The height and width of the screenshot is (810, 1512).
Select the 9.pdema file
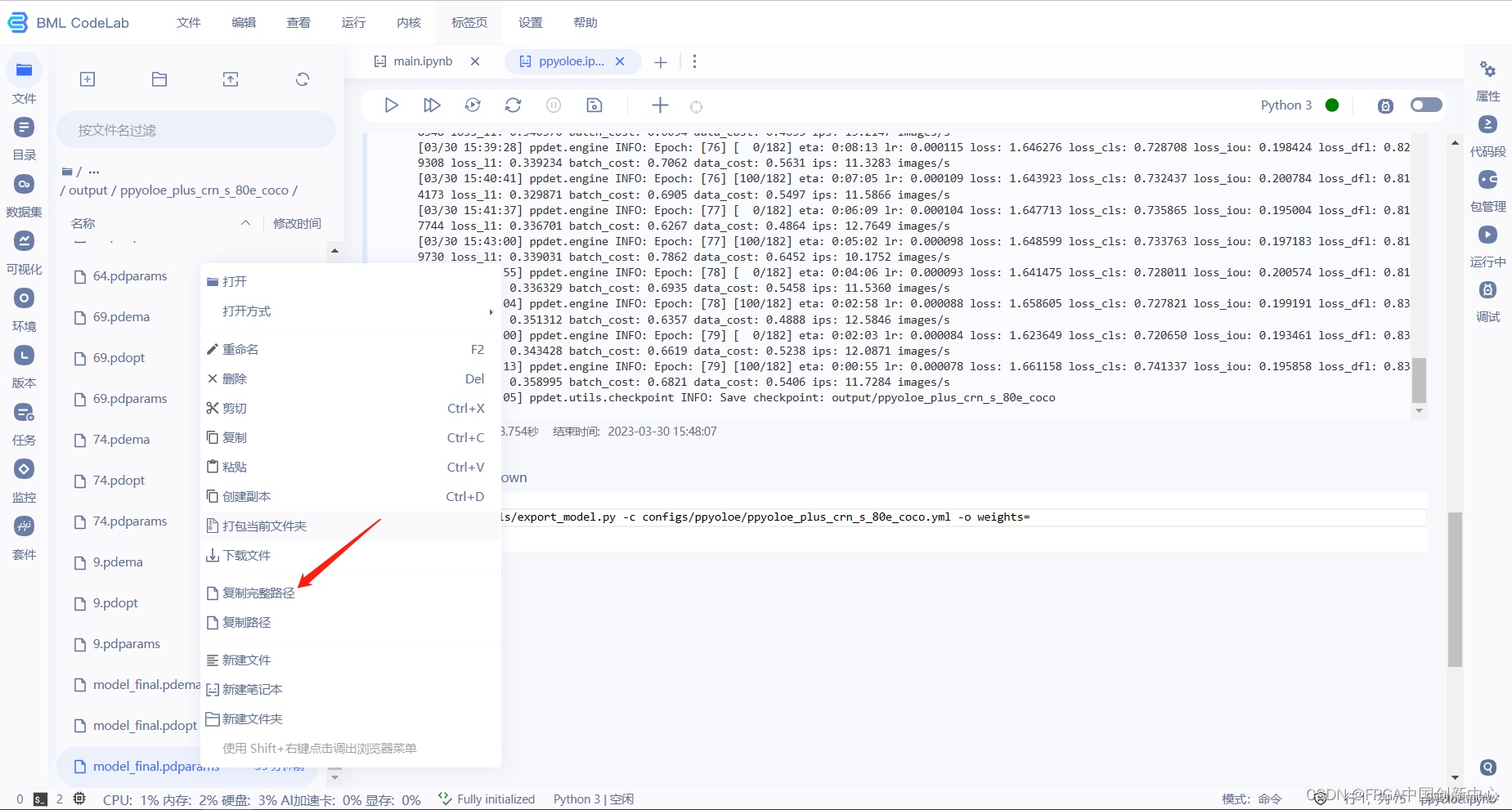tap(117, 562)
